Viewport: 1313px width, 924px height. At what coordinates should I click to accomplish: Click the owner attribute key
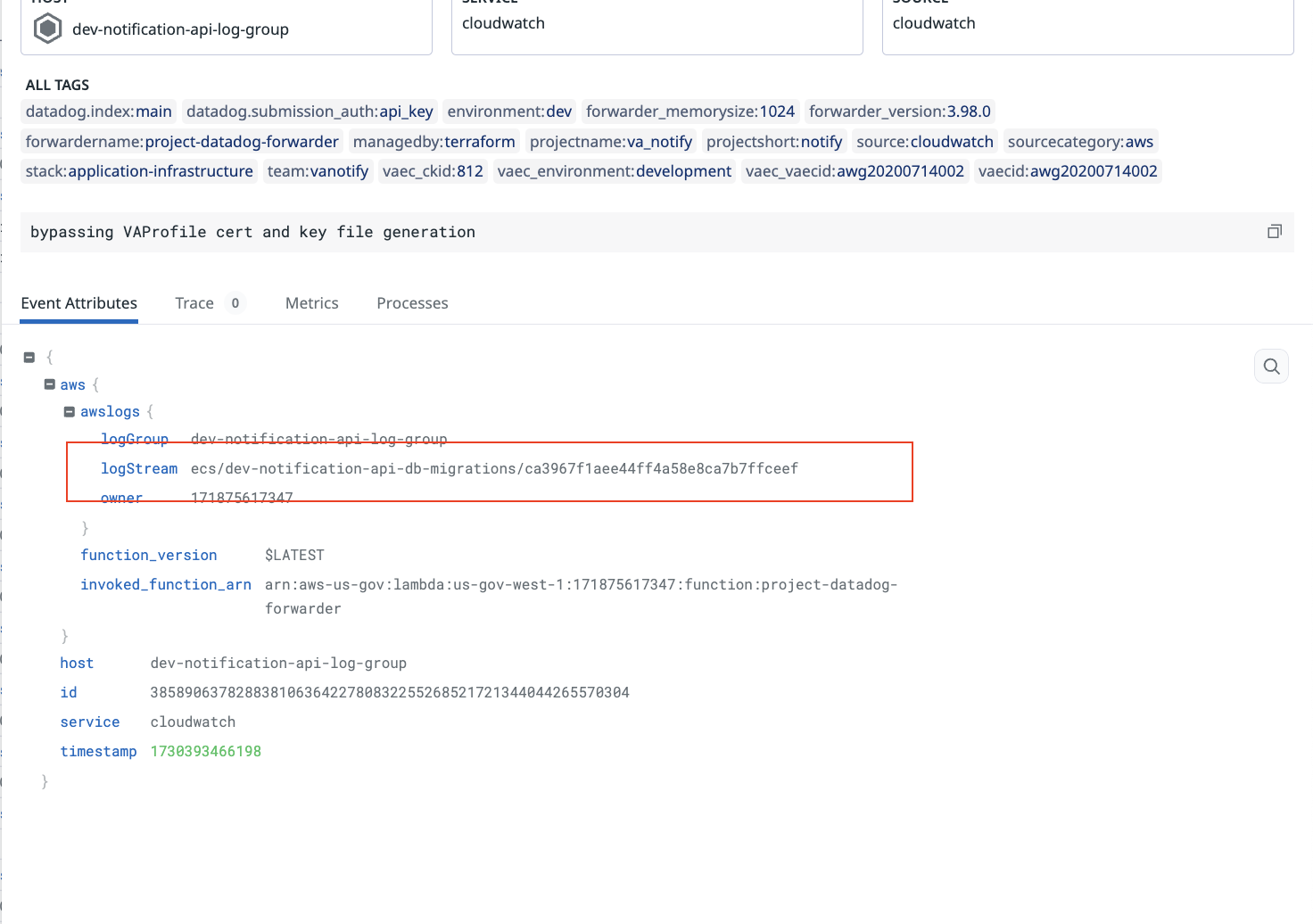pyautogui.click(x=121, y=499)
